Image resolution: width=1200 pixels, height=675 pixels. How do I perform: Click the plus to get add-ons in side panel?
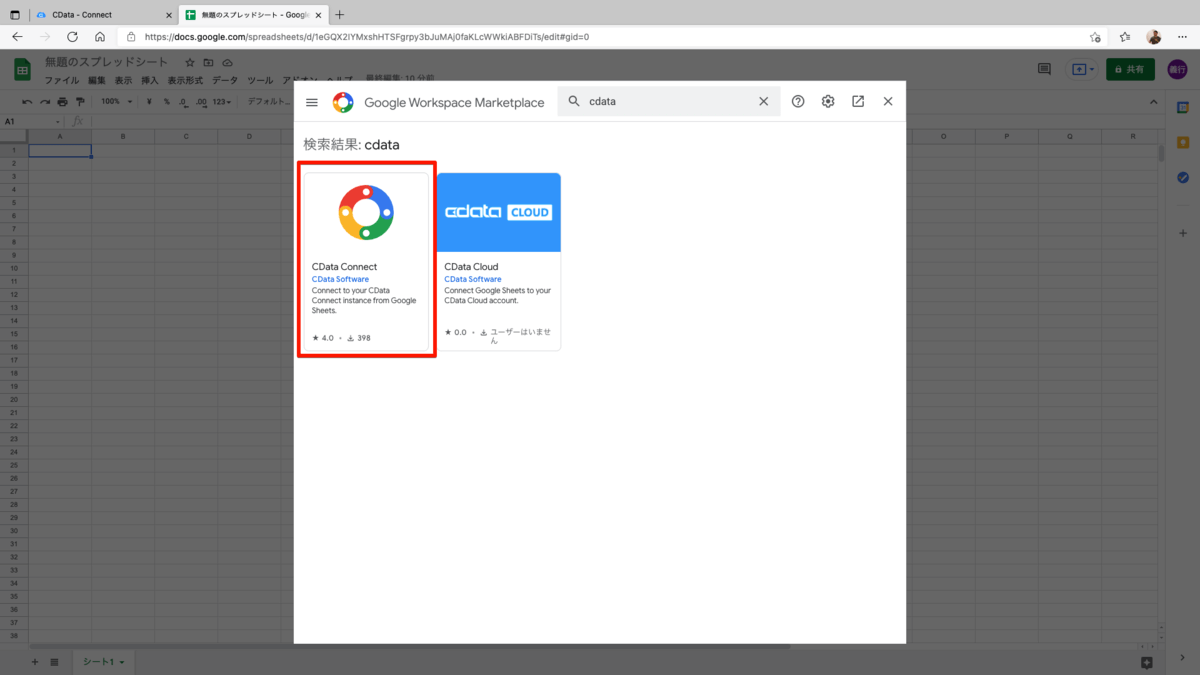[x=1182, y=233]
